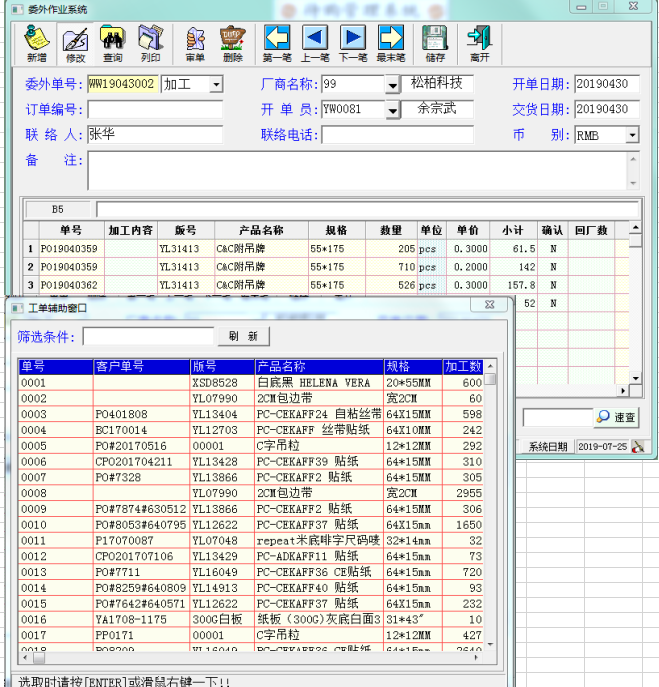This screenshot has width=659, height=687.
Task: Select row 0001 in the helper list
Action: [x=251, y=383]
